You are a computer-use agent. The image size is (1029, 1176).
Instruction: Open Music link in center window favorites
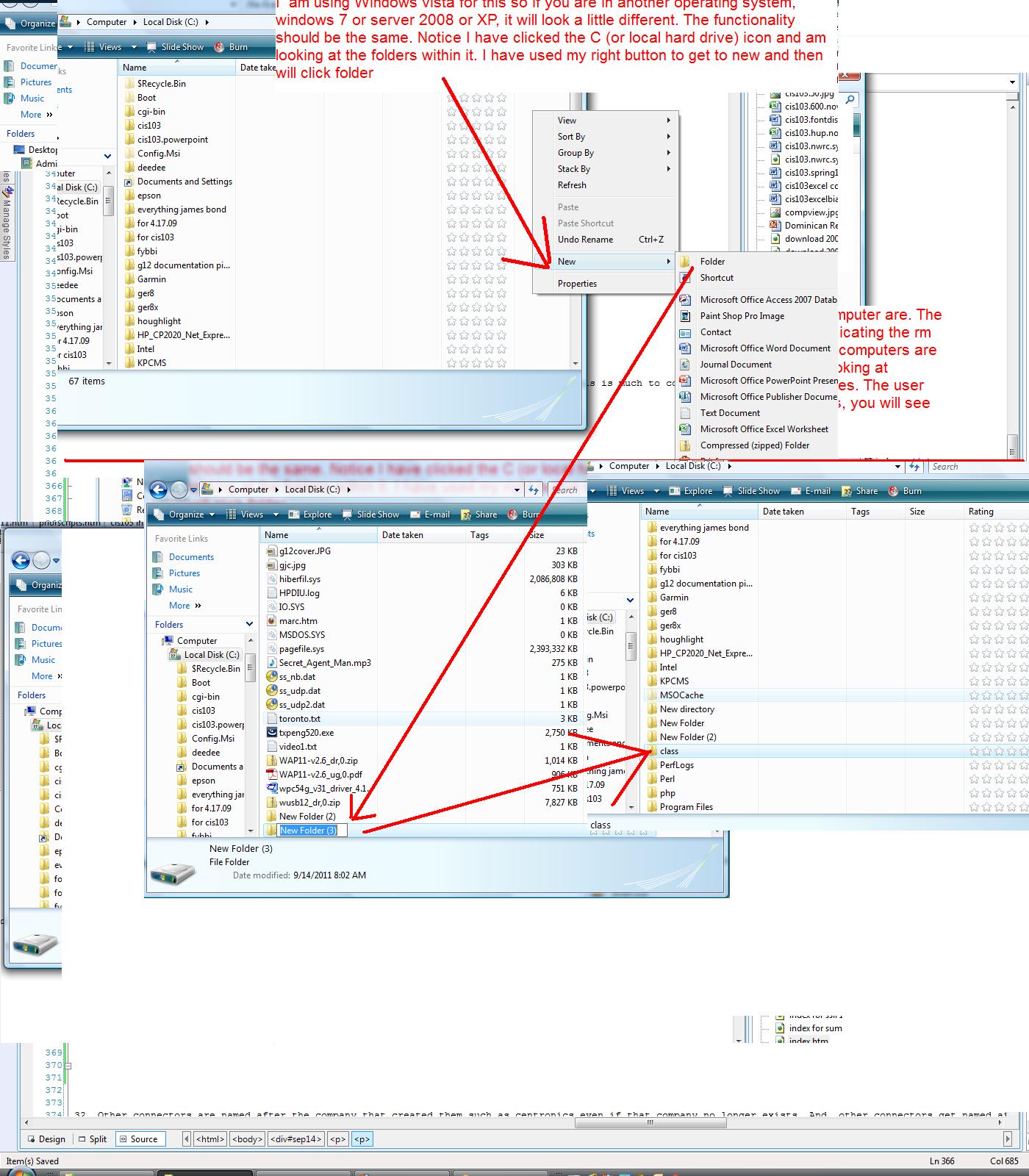click(181, 589)
